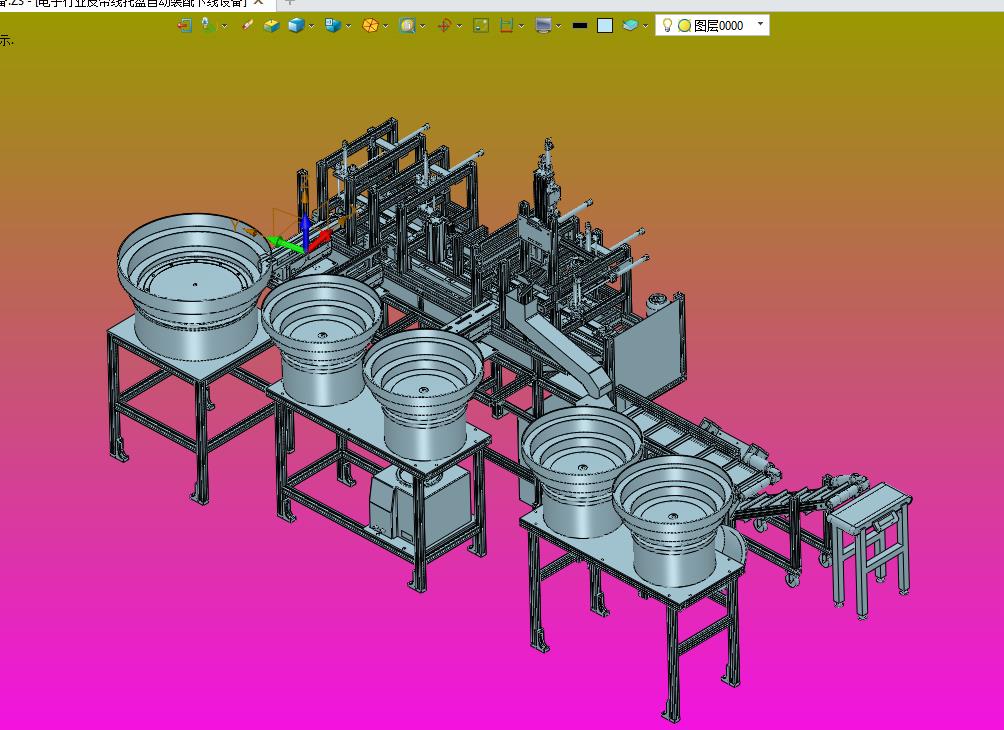1004x730 pixels.
Task: Open the 图层0000 layer dropdown
Action: pyautogui.click(x=760, y=24)
